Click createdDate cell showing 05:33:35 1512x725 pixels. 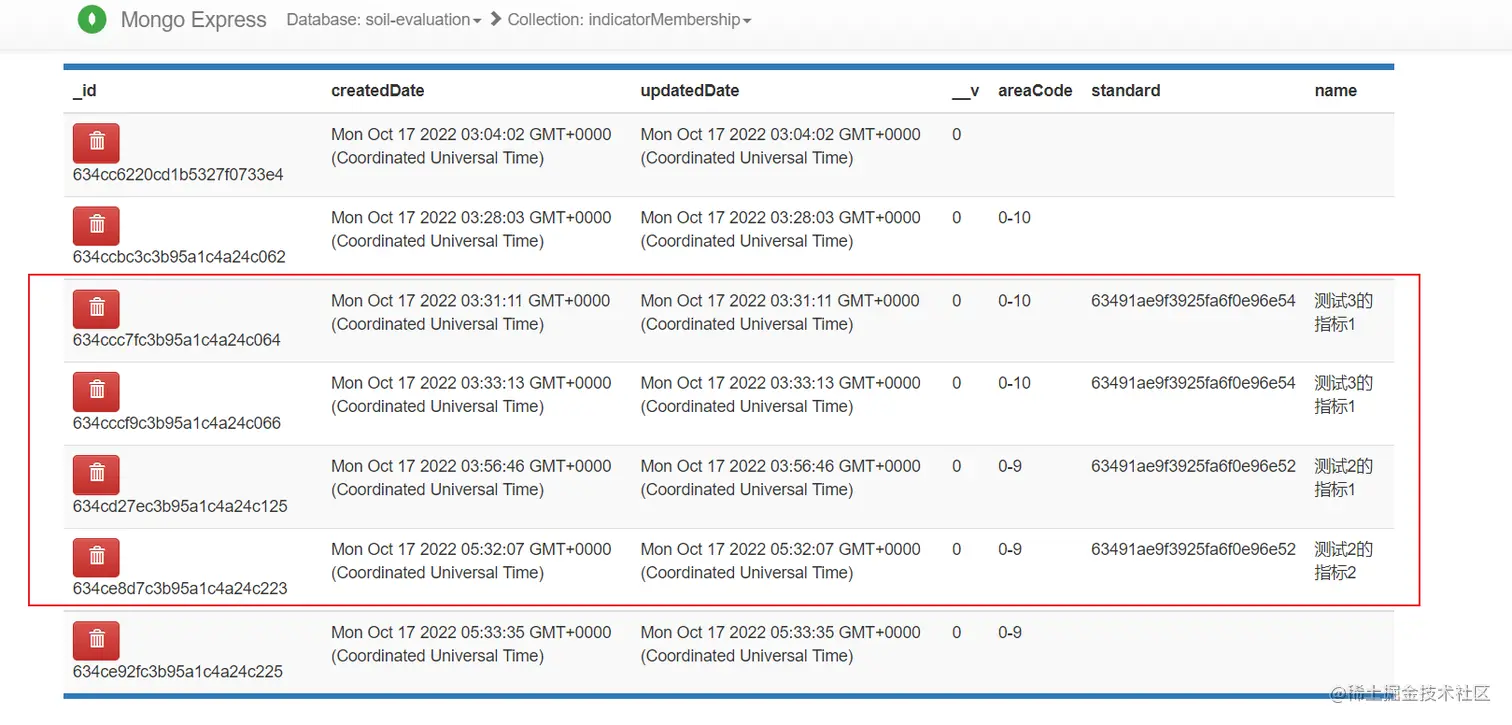click(x=471, y=643)
